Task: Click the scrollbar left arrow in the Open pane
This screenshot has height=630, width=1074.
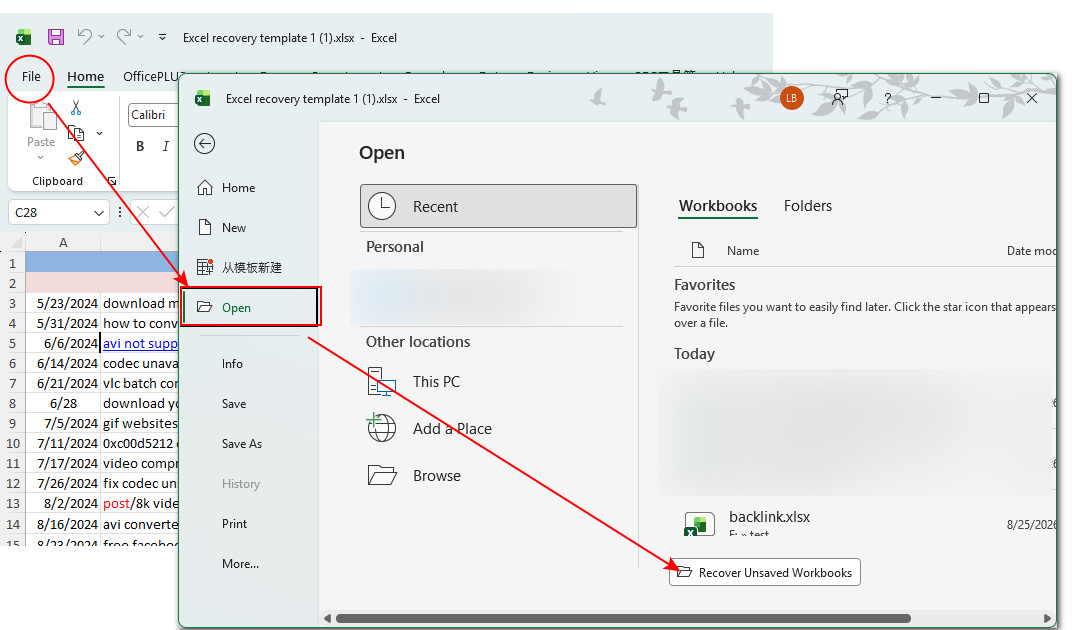Action: click(327, 619)
